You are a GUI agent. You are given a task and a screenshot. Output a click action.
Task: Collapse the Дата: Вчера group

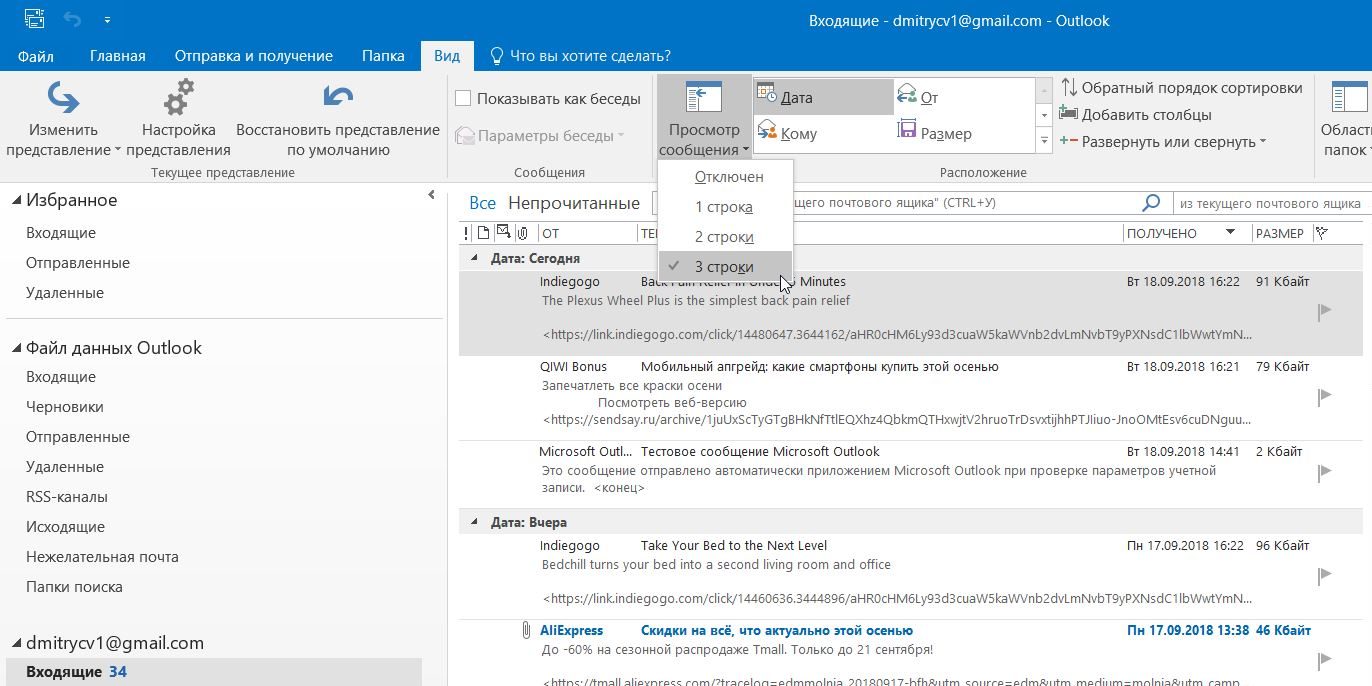(x=475, y=522)
